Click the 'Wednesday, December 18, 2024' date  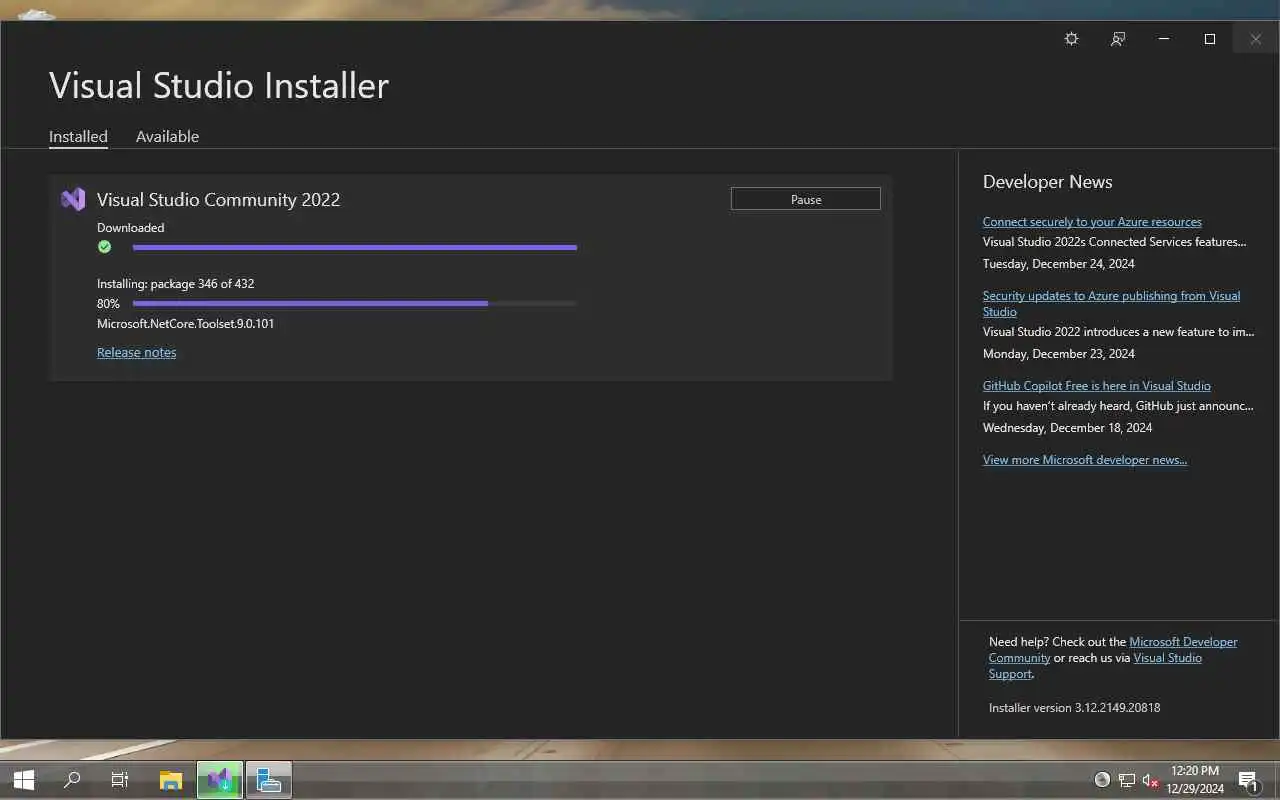point(1067,428)
